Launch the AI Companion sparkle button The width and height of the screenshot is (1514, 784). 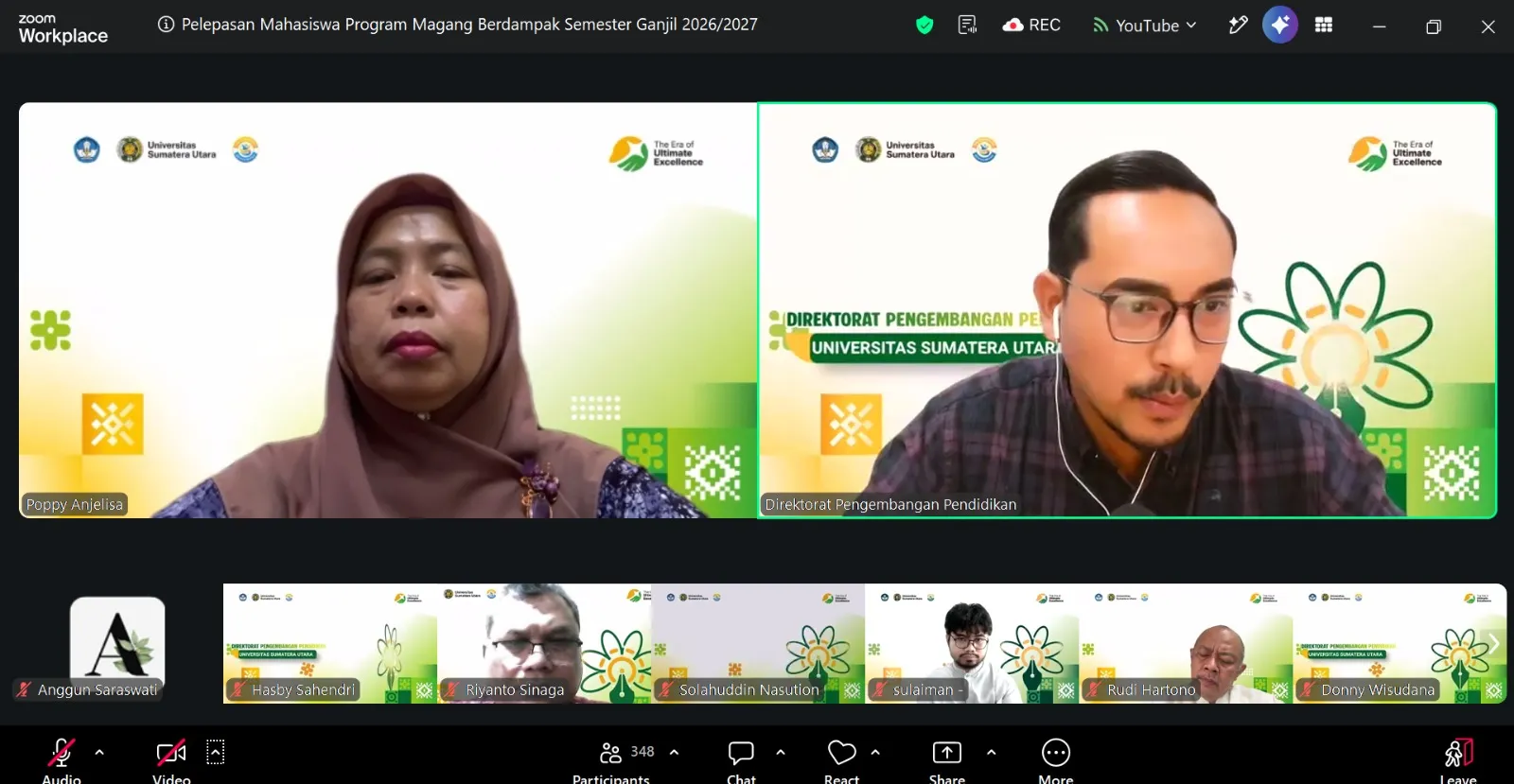point(1280,26)
